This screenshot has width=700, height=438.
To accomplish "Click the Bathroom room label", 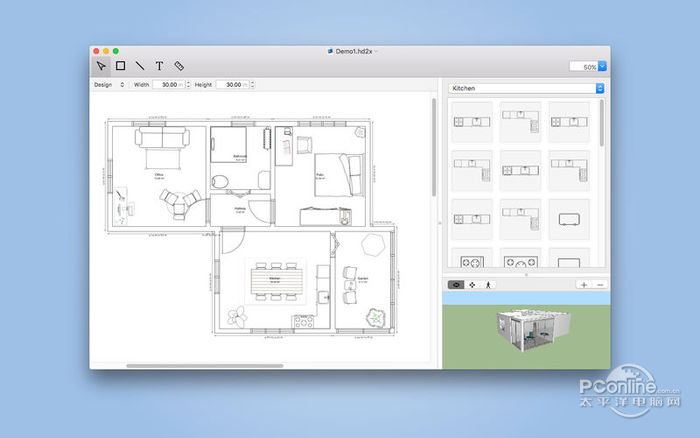I will [x=240, y=157].
